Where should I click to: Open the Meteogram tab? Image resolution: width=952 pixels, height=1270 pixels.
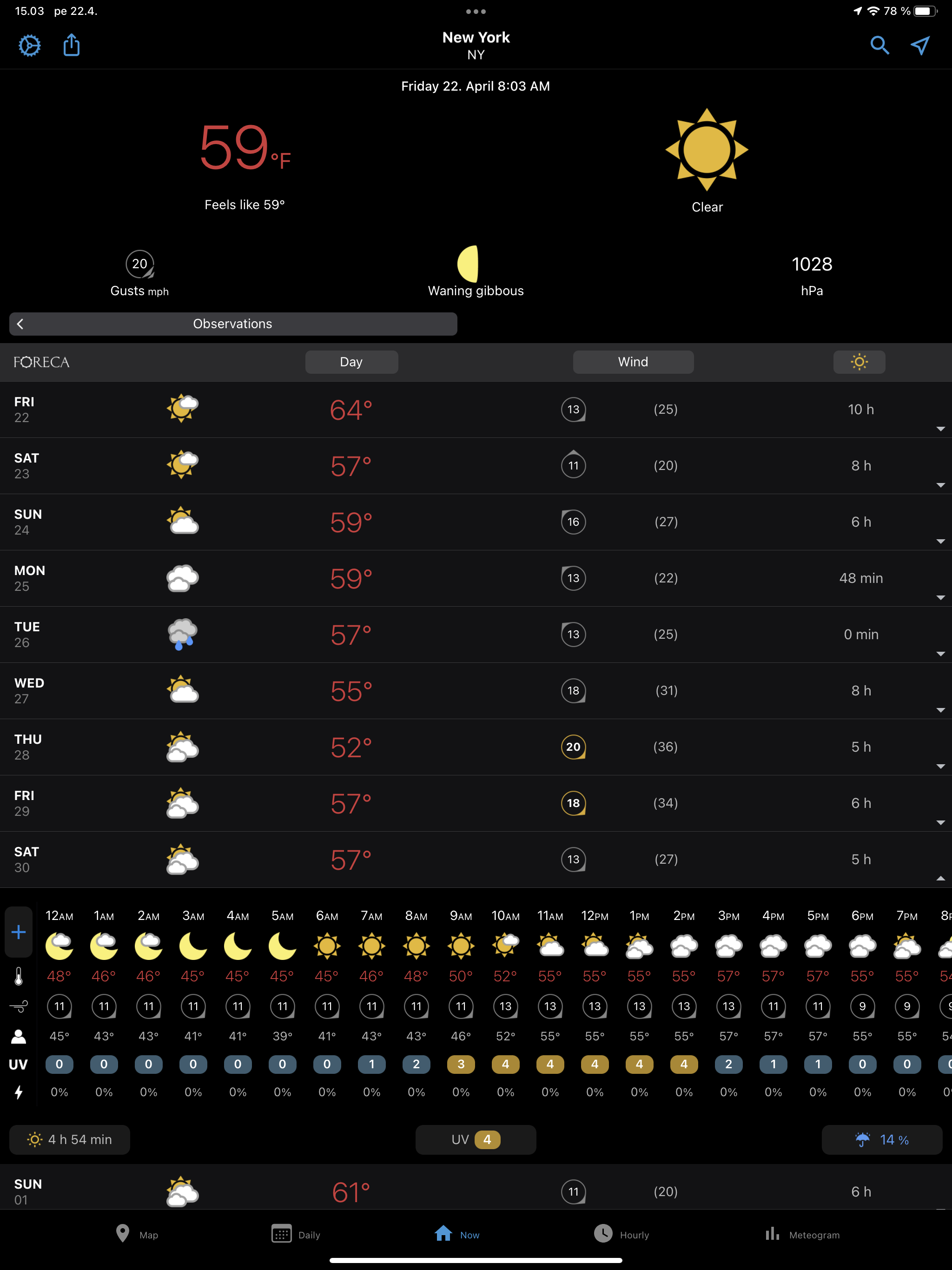point(802,1234)
